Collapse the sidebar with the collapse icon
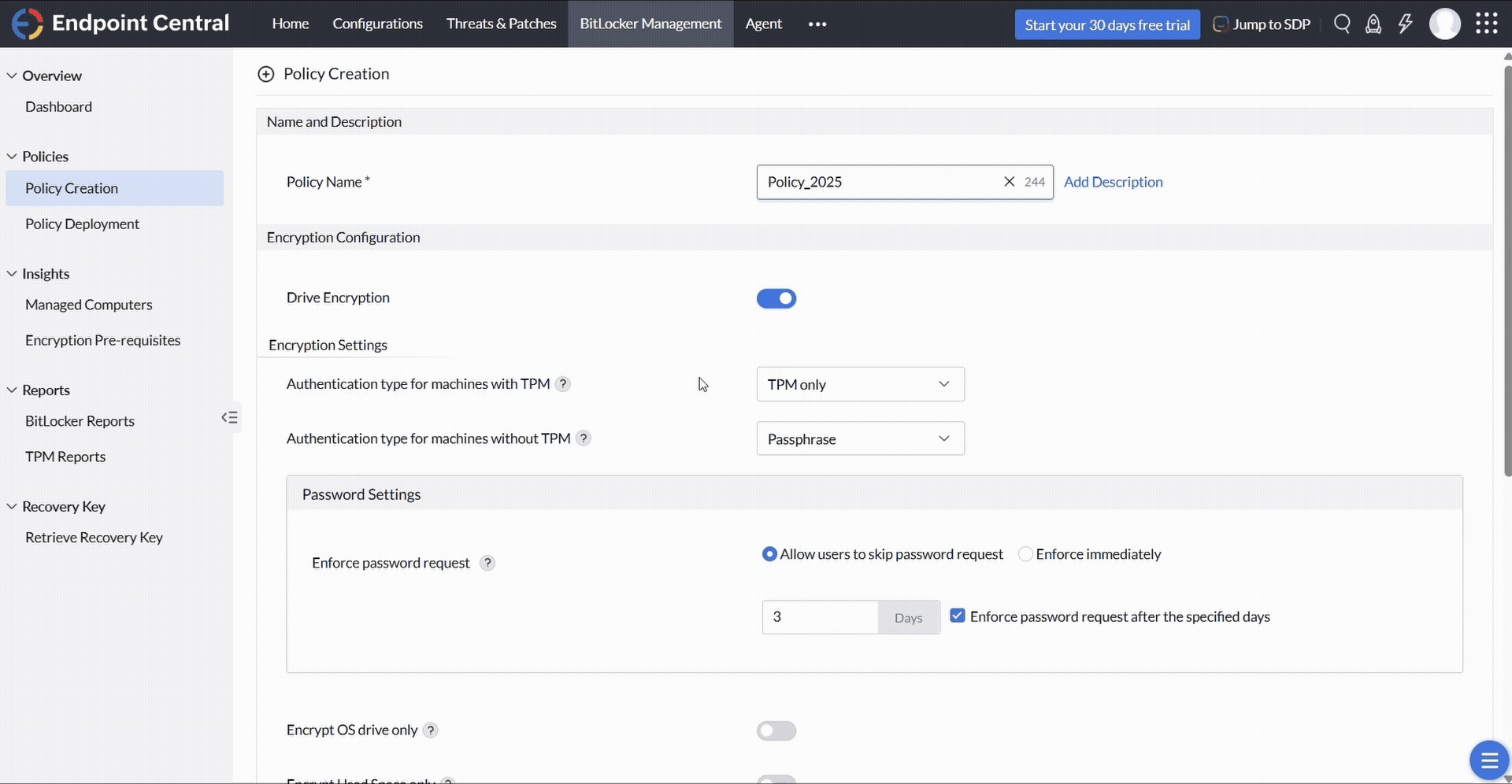 (230, 417)
